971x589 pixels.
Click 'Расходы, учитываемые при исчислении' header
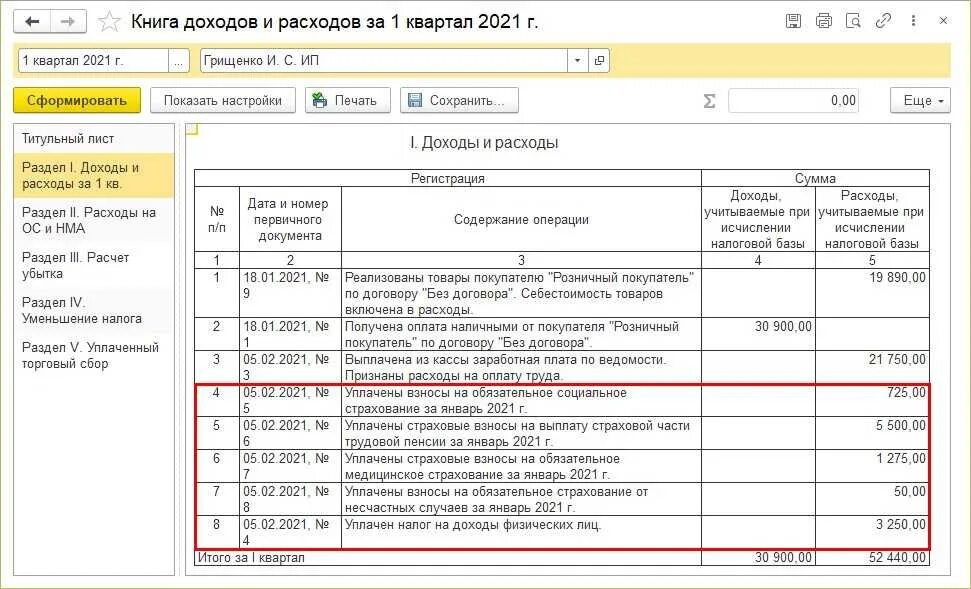872,219
